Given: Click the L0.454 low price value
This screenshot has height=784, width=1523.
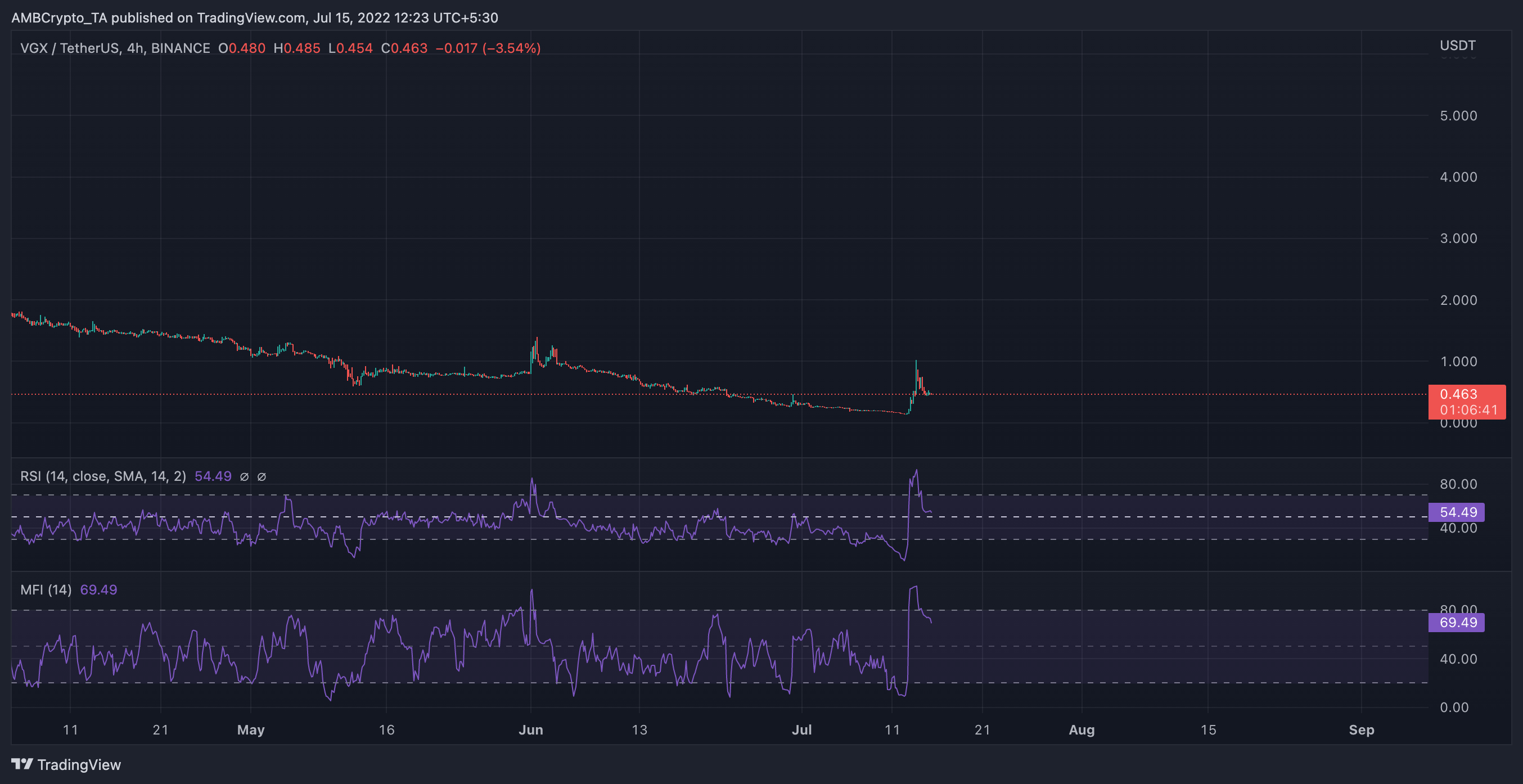Looking at the screenshot, I should pyautogui.click(x=350, y=48).
